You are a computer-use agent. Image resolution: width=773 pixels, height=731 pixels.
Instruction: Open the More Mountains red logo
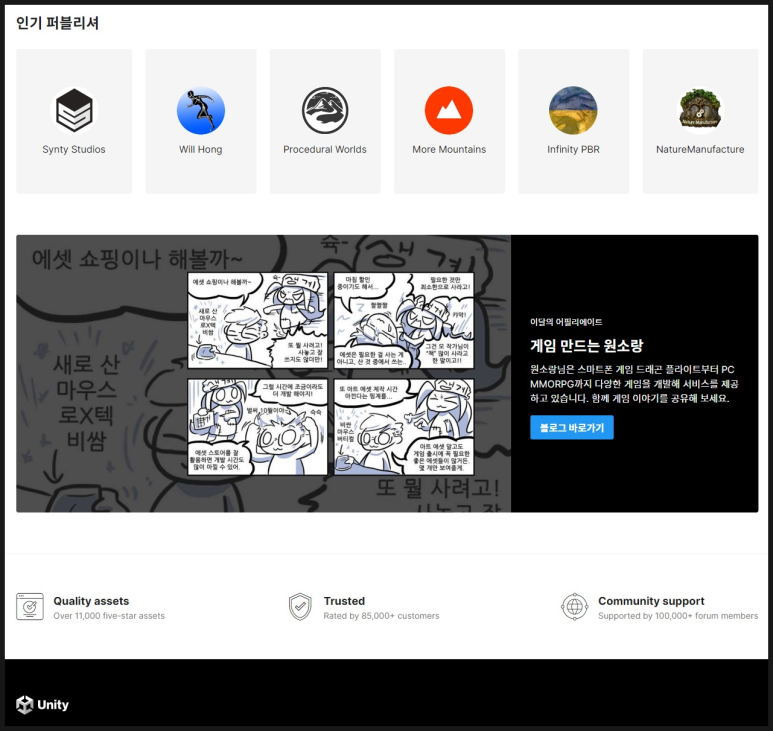[449, 110]
